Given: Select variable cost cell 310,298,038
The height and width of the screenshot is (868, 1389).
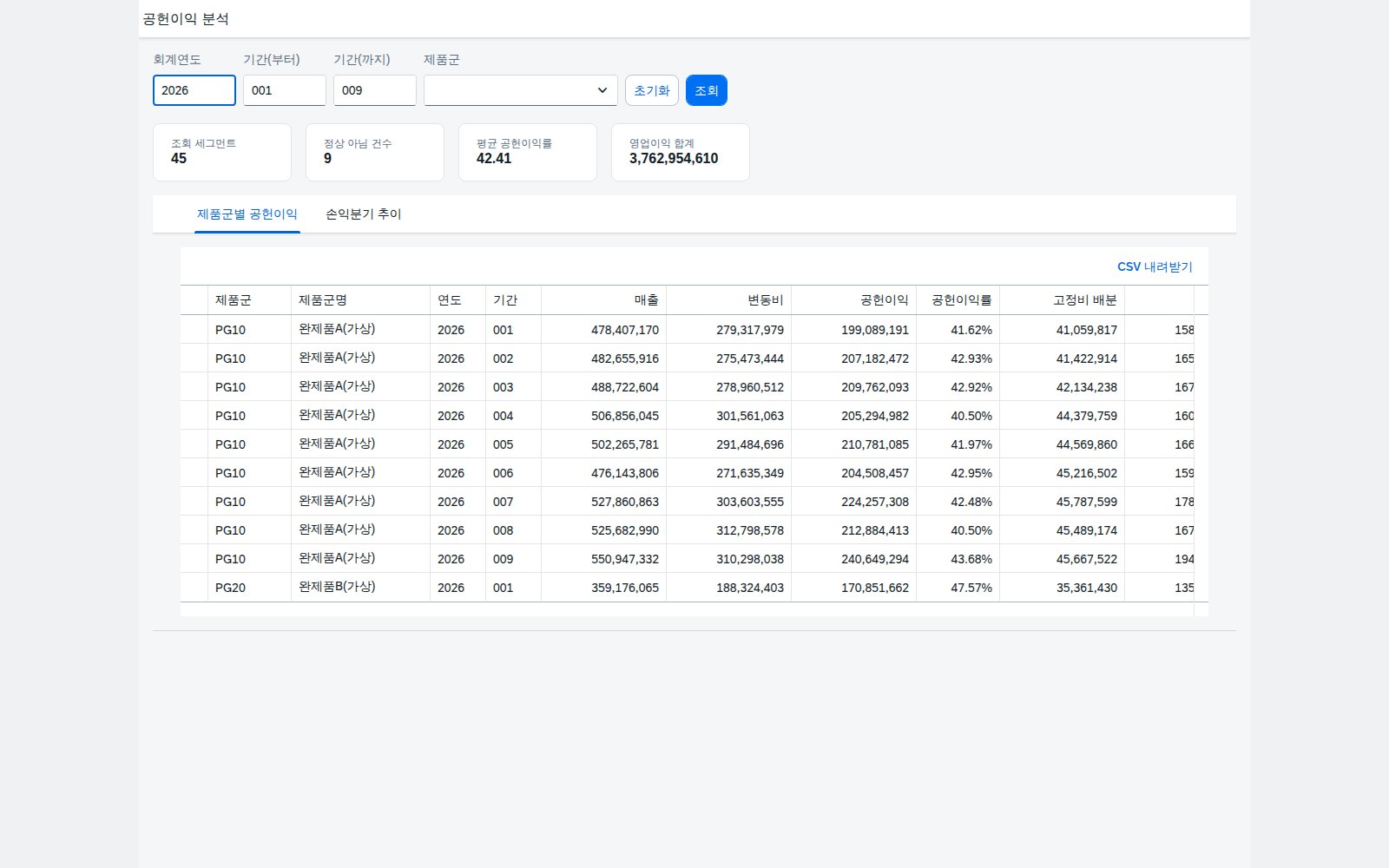Looking at the screenshot, I should click(x=729, y=559).
